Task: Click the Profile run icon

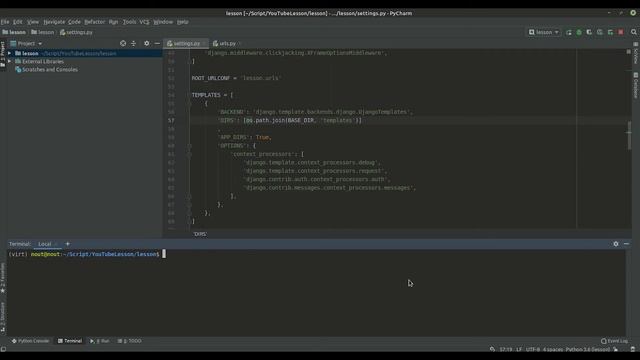Action: click(600, 32)
